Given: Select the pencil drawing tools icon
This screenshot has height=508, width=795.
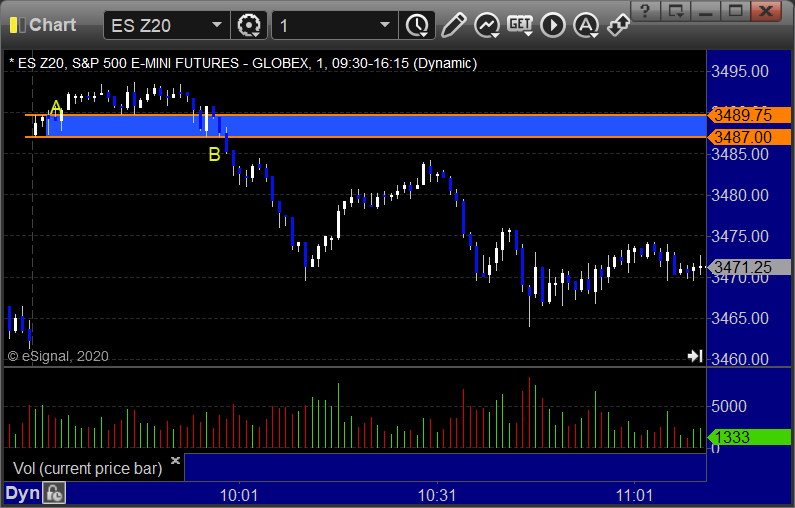Looking at the screenshot, I should pos(453,25).
